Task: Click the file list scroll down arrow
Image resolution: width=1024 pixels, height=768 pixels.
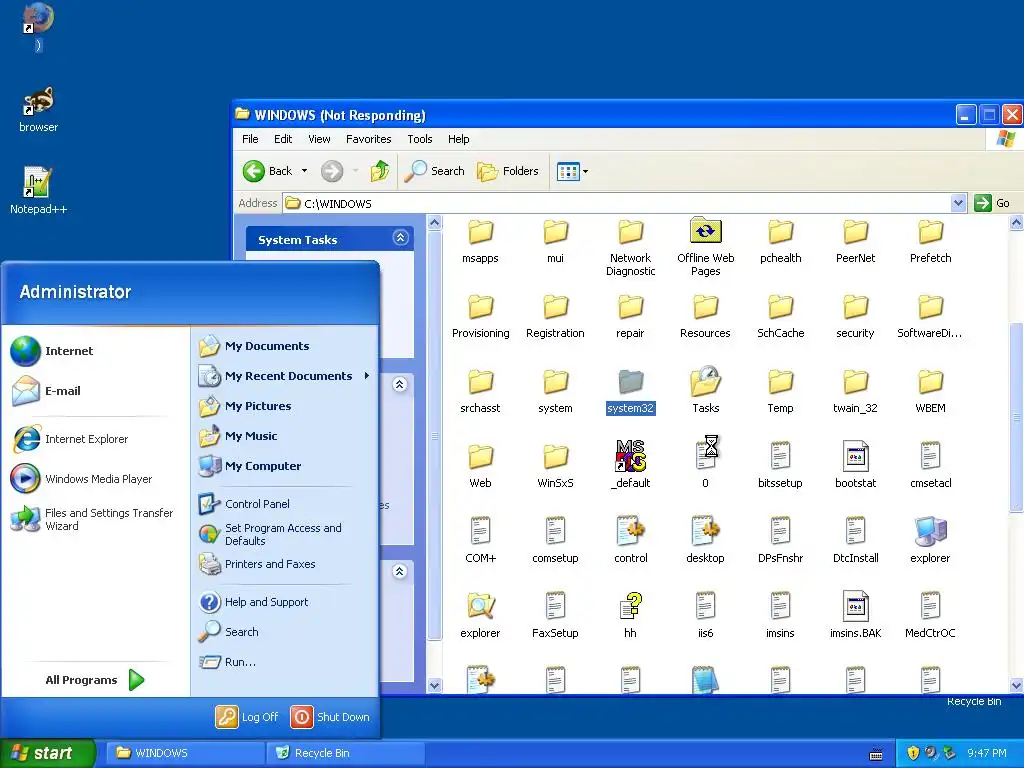Action: 1016,685
